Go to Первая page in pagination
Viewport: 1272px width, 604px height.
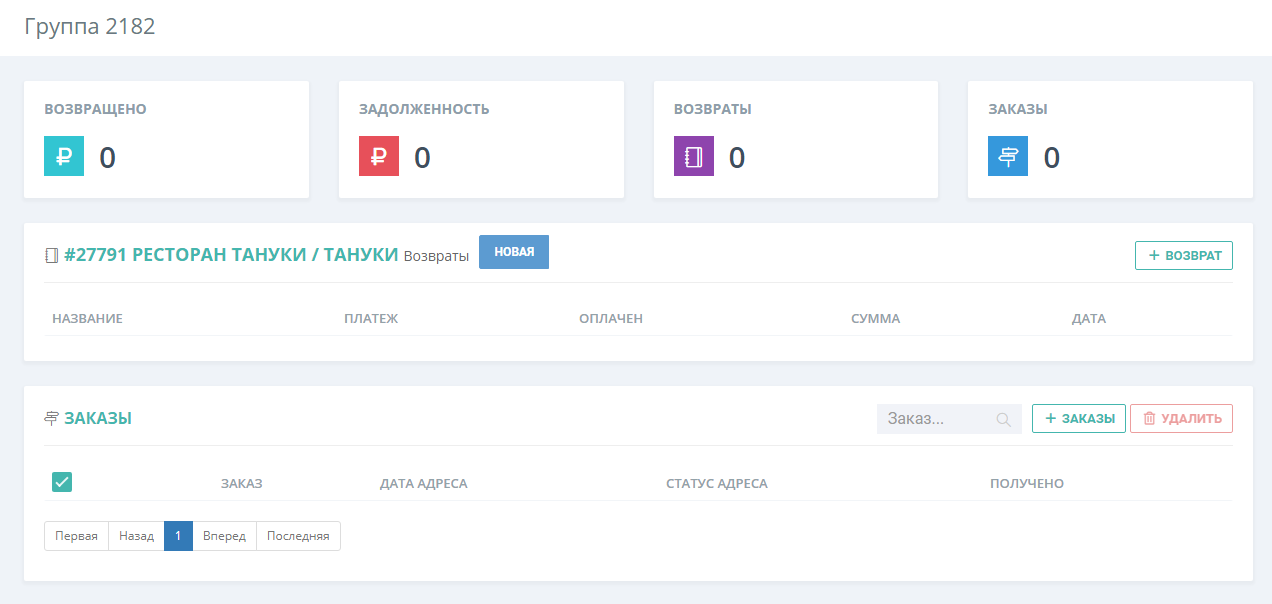coord(76,536)
